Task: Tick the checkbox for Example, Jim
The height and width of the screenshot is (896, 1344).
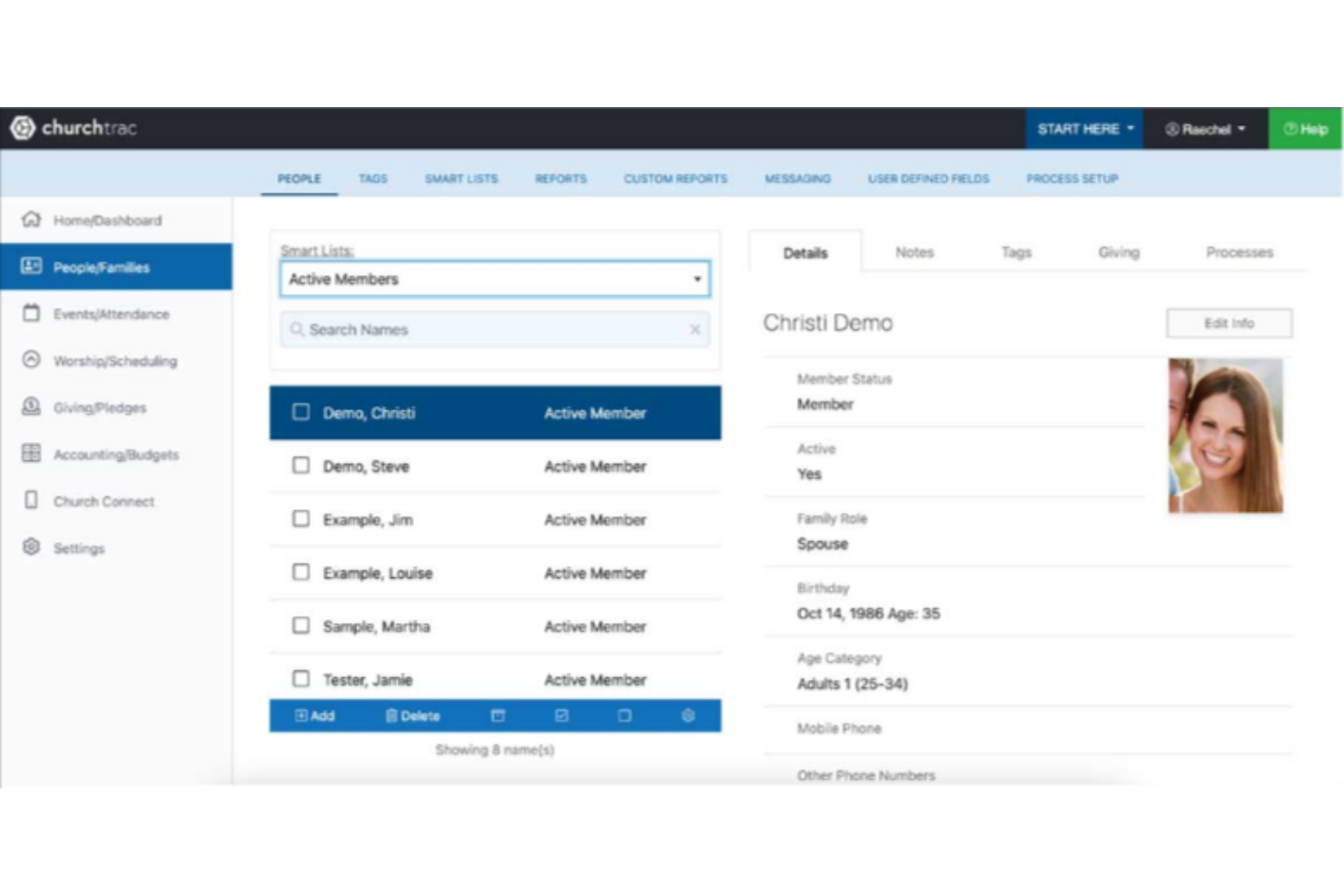Action: pos(301,518)
